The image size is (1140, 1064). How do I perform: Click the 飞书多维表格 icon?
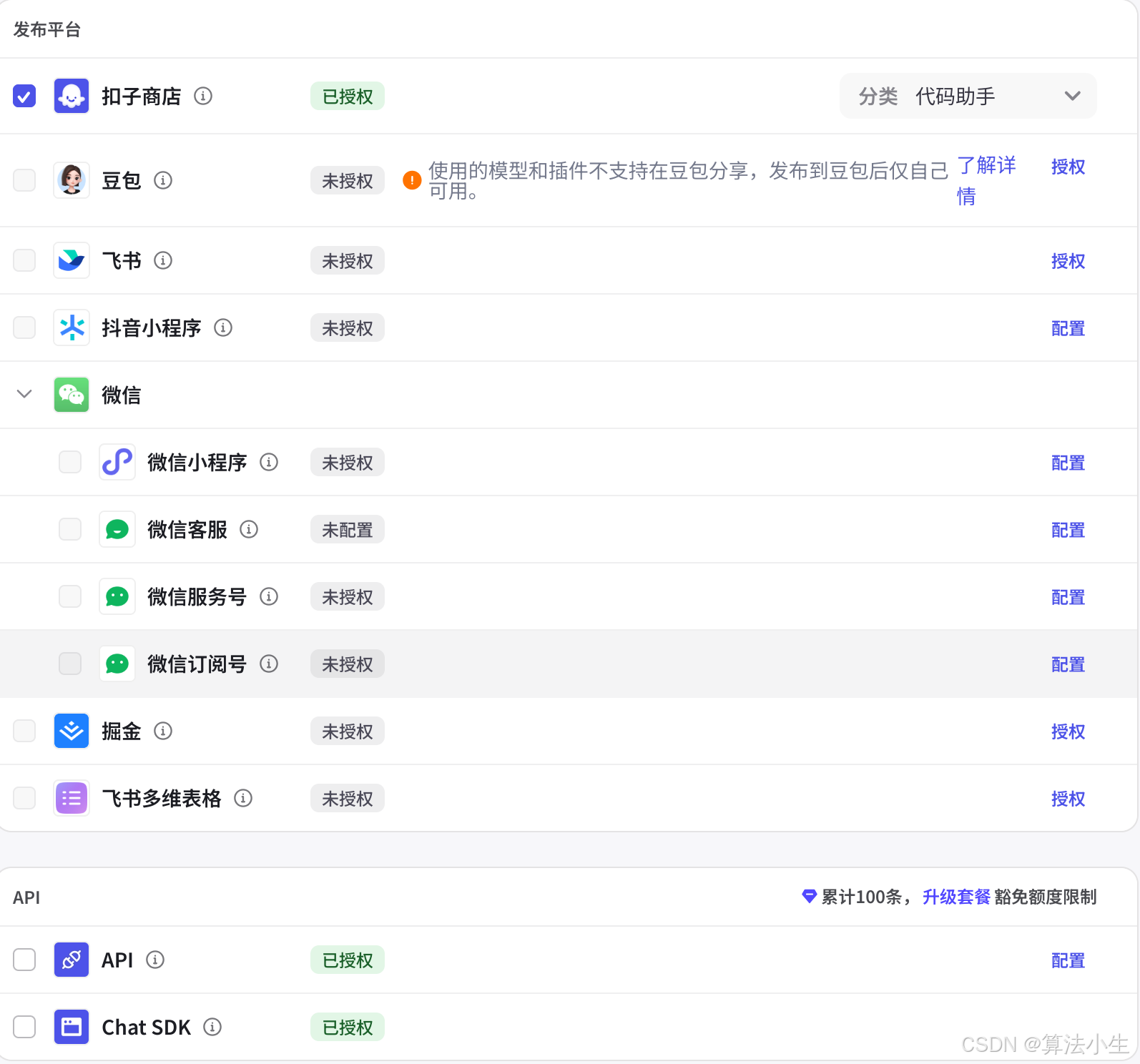point(72,798)
